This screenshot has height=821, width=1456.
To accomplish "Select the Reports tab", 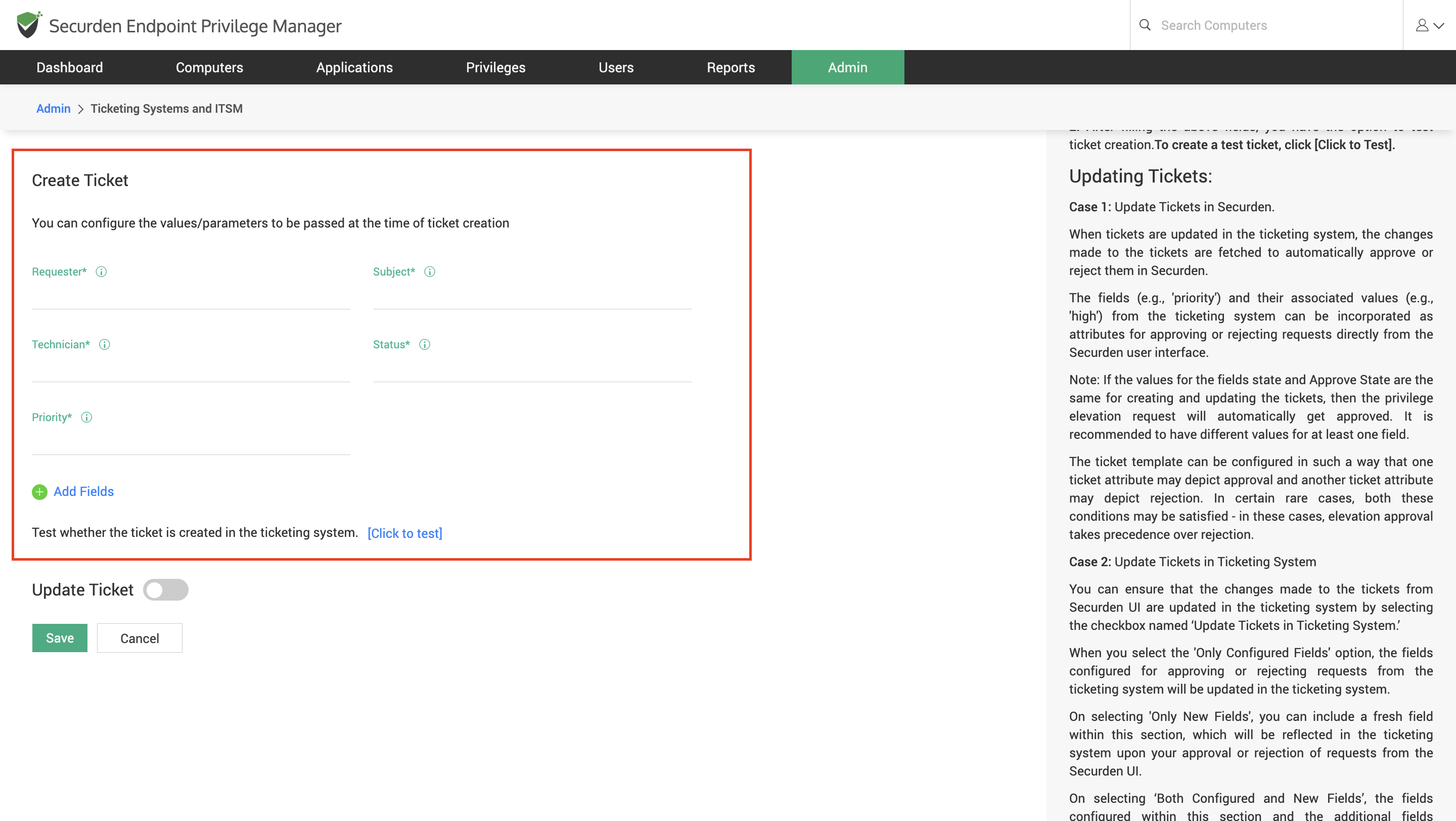I will point(731,67).
